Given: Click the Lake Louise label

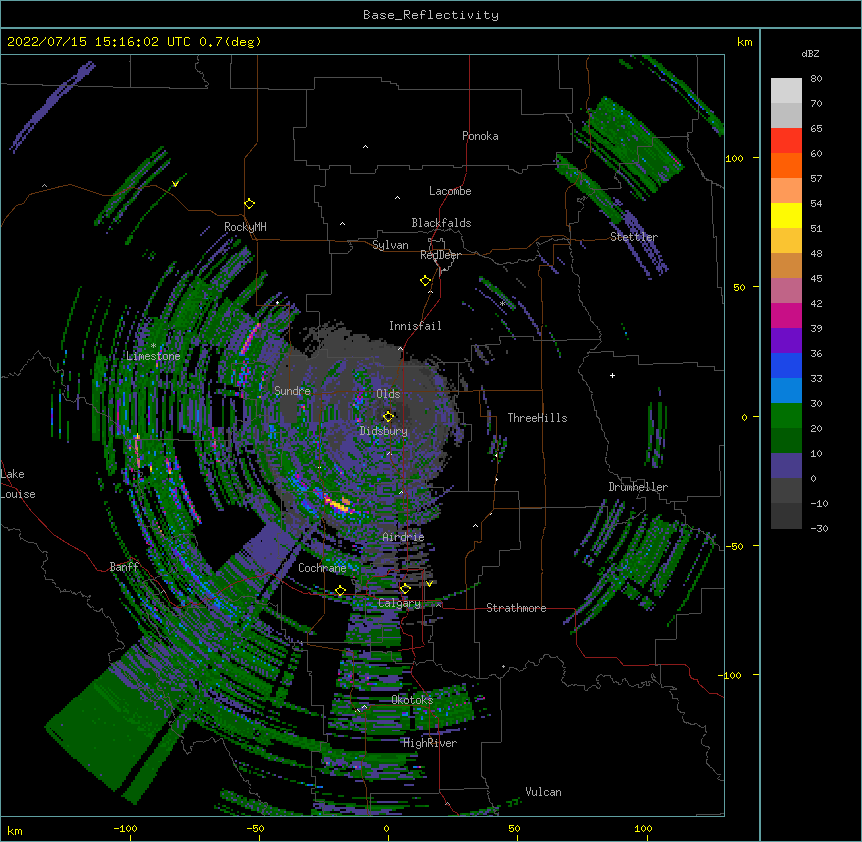Looking at the screenshot, I should coord(18,484).
